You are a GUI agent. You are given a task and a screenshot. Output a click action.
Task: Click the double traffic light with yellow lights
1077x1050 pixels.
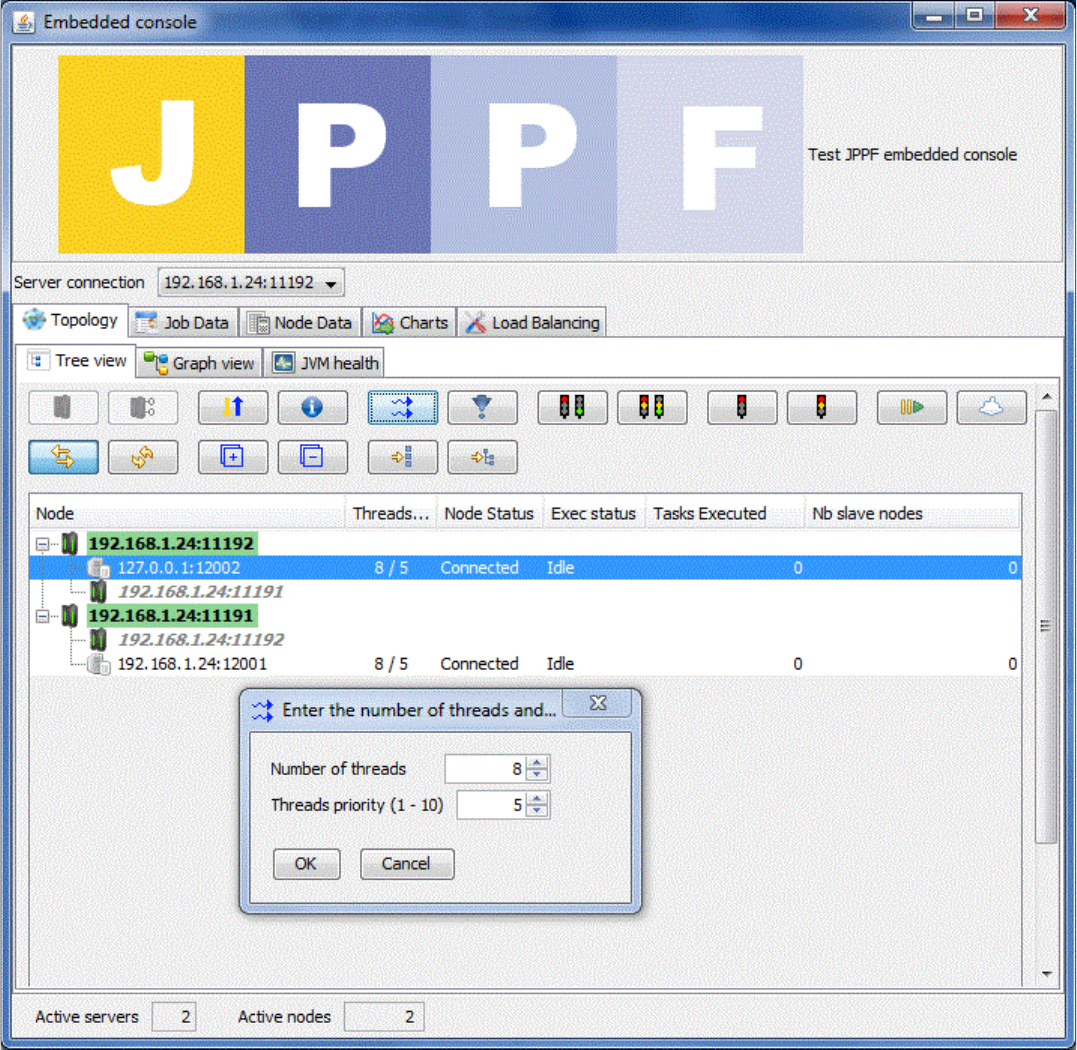(652, 408)
